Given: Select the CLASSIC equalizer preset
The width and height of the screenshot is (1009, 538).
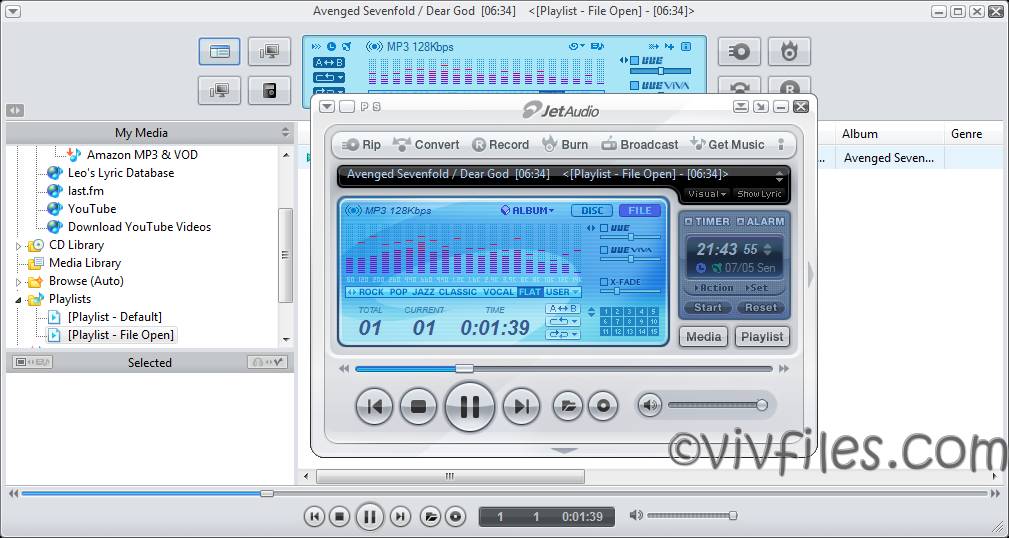Looking at the screenshot, I should (x=458, y=292).
